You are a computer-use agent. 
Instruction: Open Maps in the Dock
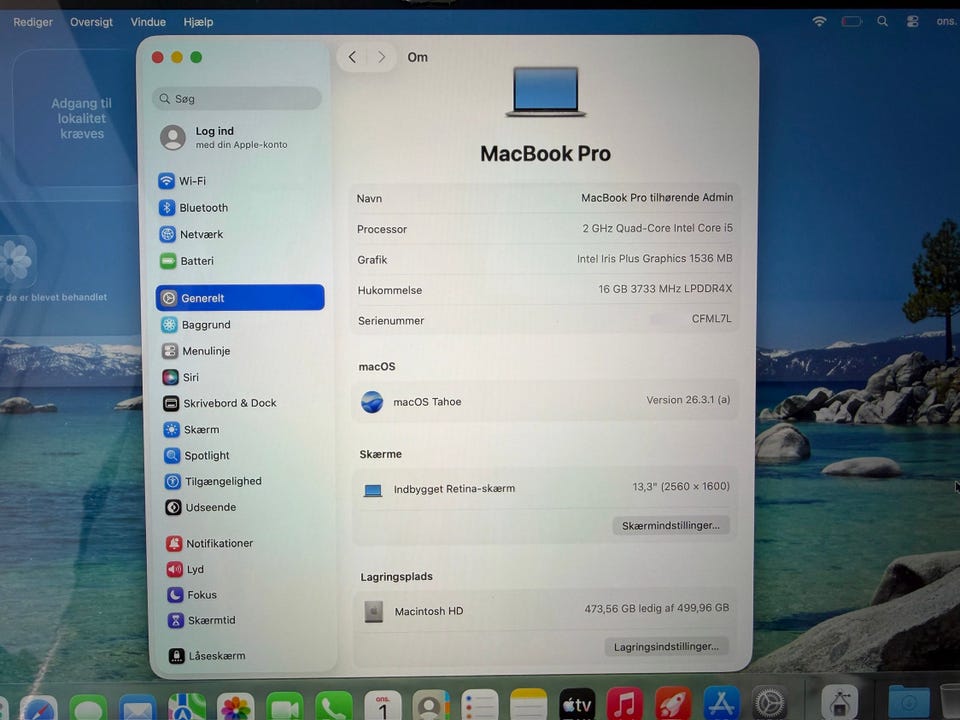(187, 708)
